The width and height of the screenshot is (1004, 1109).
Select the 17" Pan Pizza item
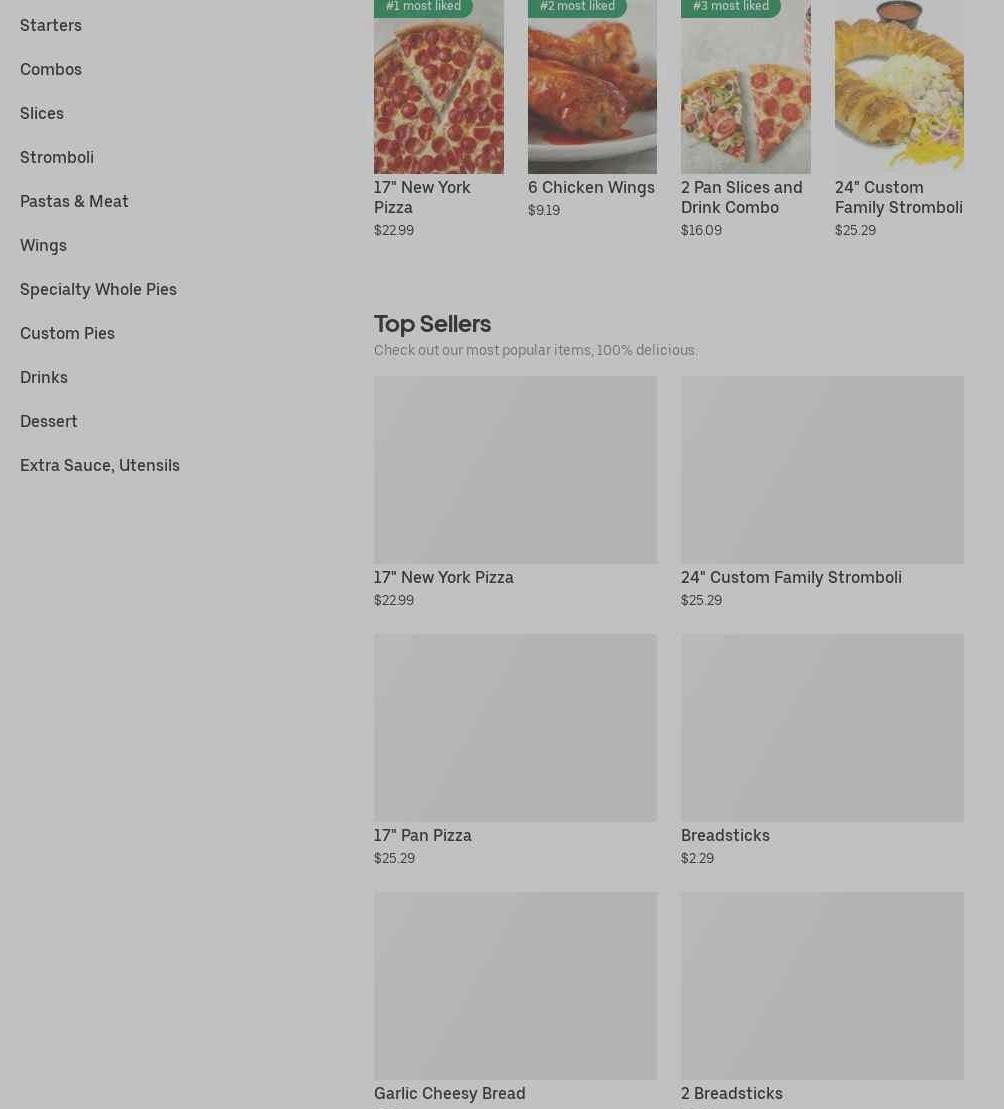[515, 750]
